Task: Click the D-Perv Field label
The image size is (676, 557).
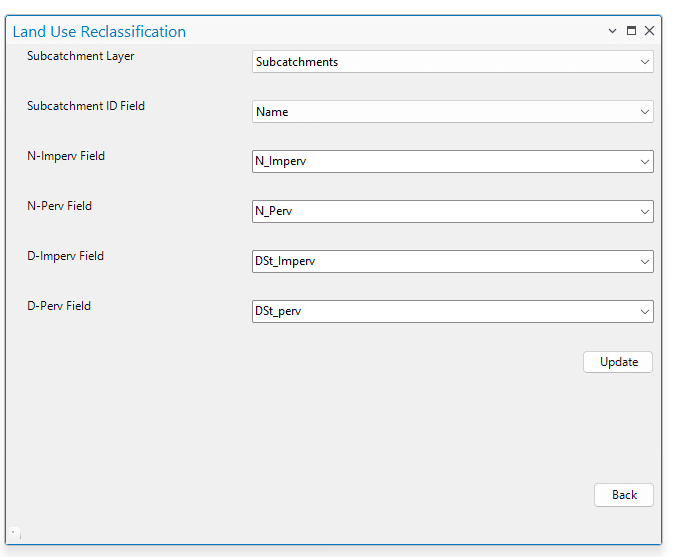Action: [59, 306]
